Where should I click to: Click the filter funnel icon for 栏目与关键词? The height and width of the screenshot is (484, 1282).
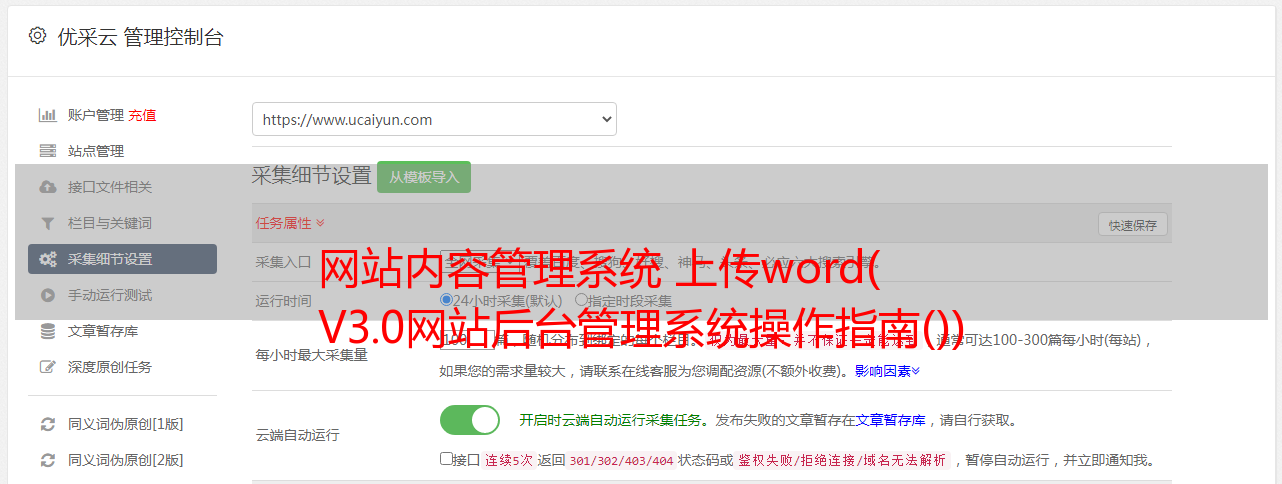(x=47, y=223)
